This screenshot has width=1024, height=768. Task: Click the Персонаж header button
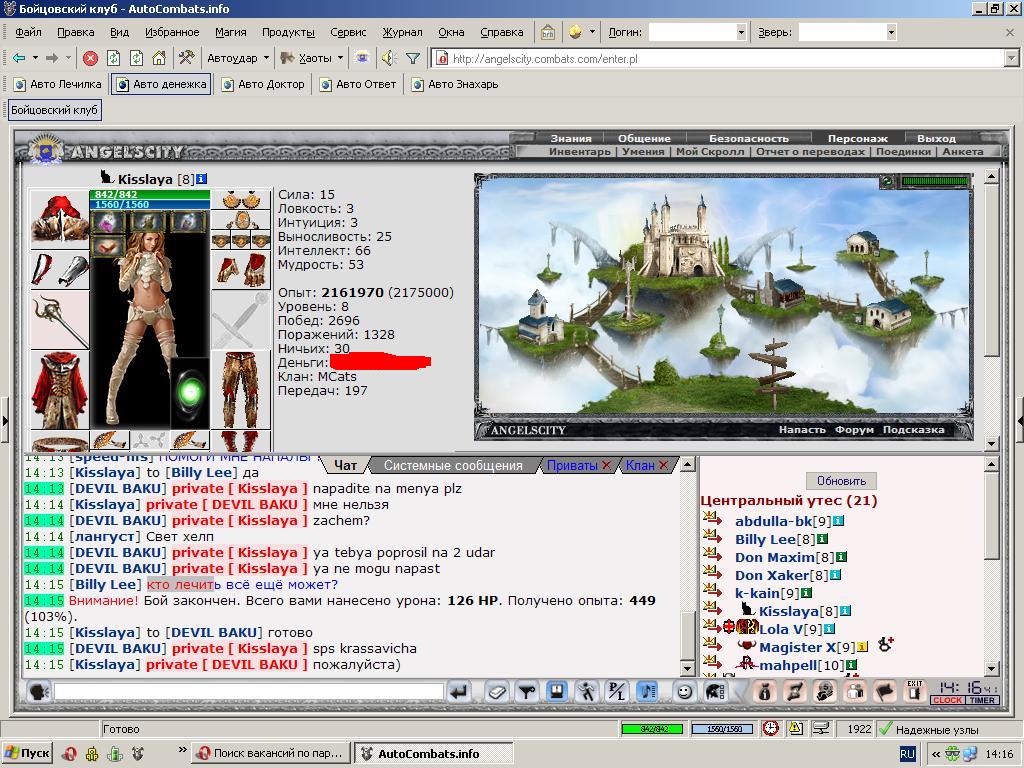tap(857, 138)
